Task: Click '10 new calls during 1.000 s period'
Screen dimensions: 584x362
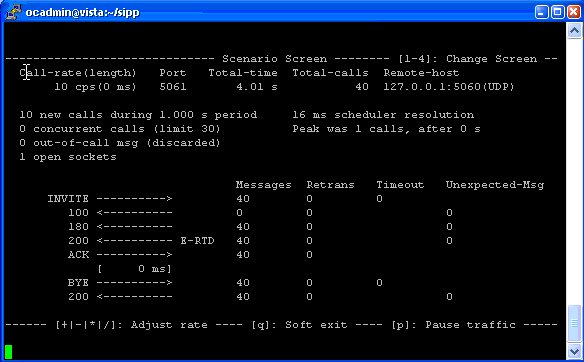Action: pos(138,115)
